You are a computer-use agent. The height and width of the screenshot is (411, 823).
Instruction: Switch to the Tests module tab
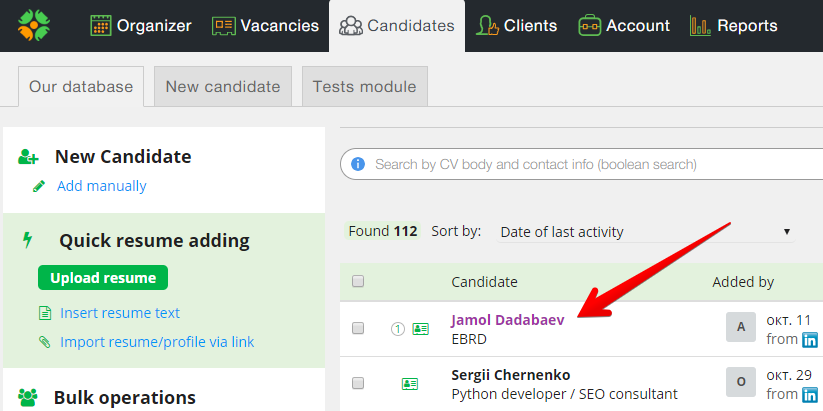(x=365, y=86)
